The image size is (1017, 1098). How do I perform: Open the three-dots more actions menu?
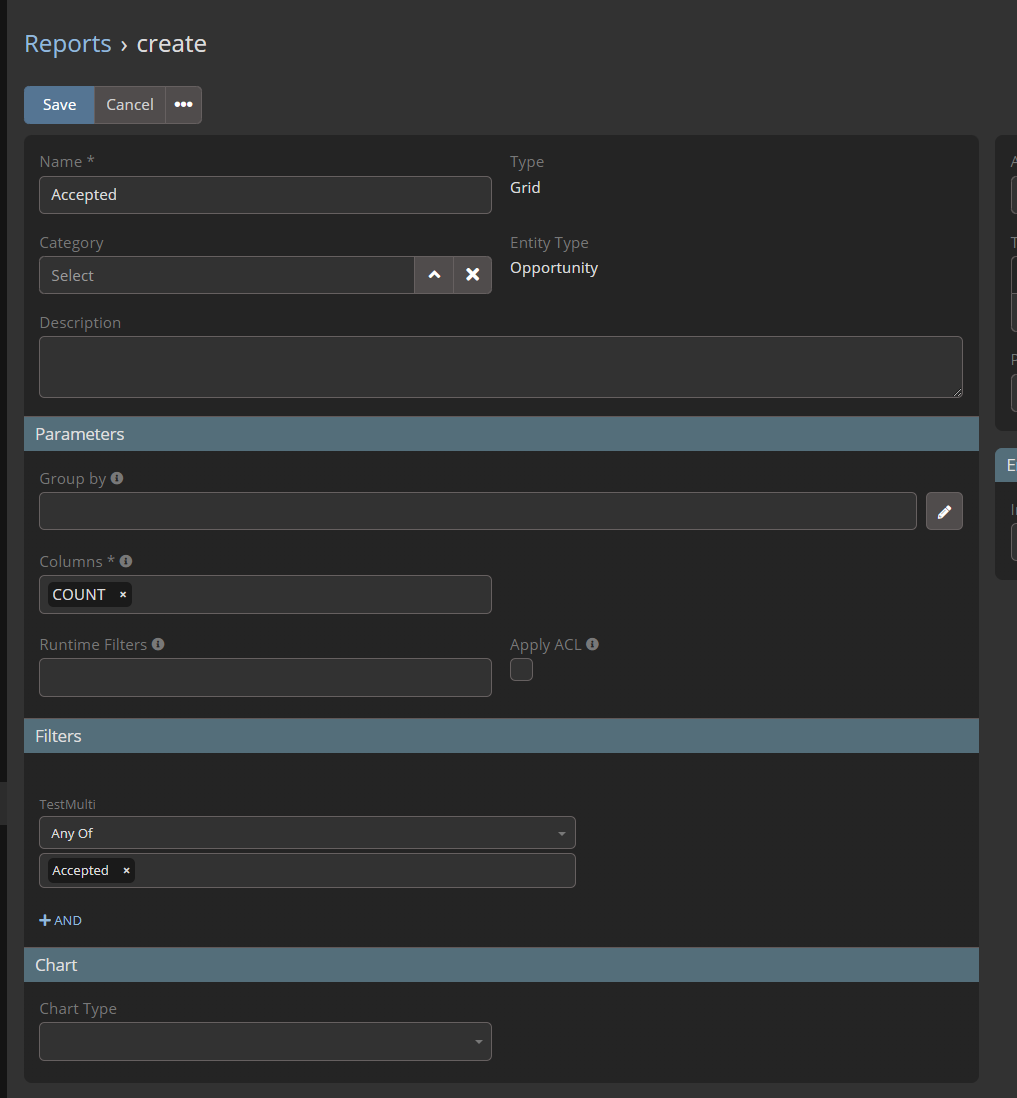183,105
